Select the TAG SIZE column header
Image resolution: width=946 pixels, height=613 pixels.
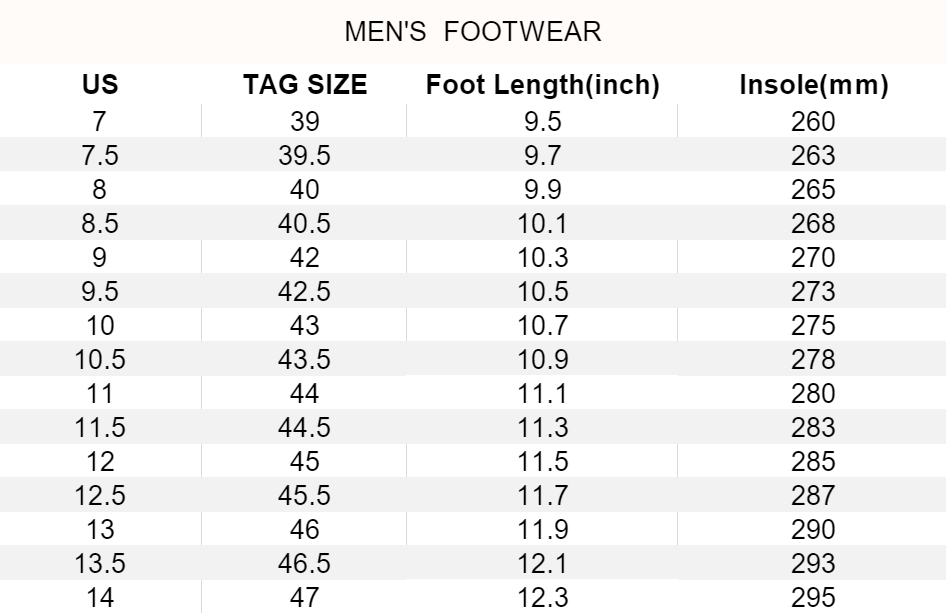pos(305,86)
